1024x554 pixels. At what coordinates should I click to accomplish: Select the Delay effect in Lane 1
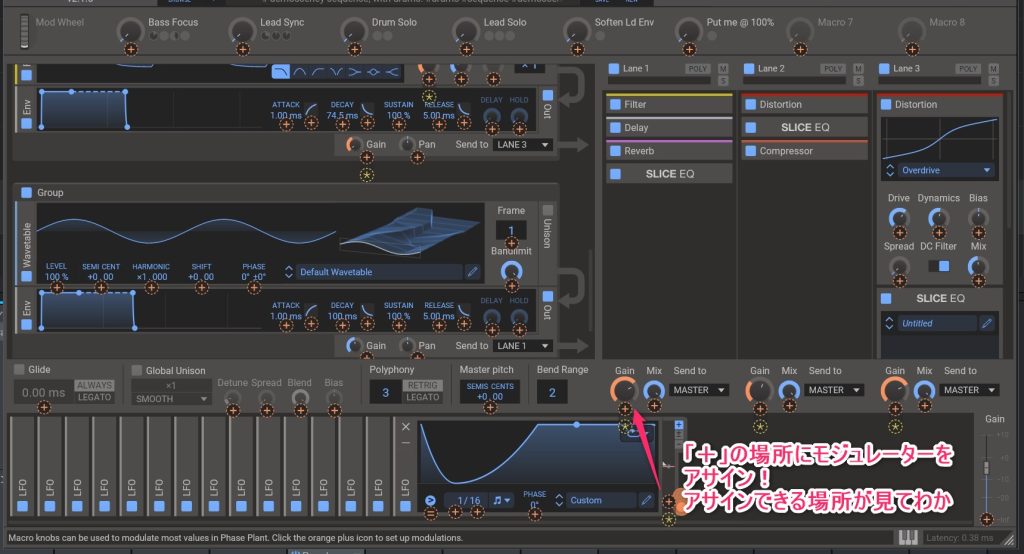tap(636, 128)
